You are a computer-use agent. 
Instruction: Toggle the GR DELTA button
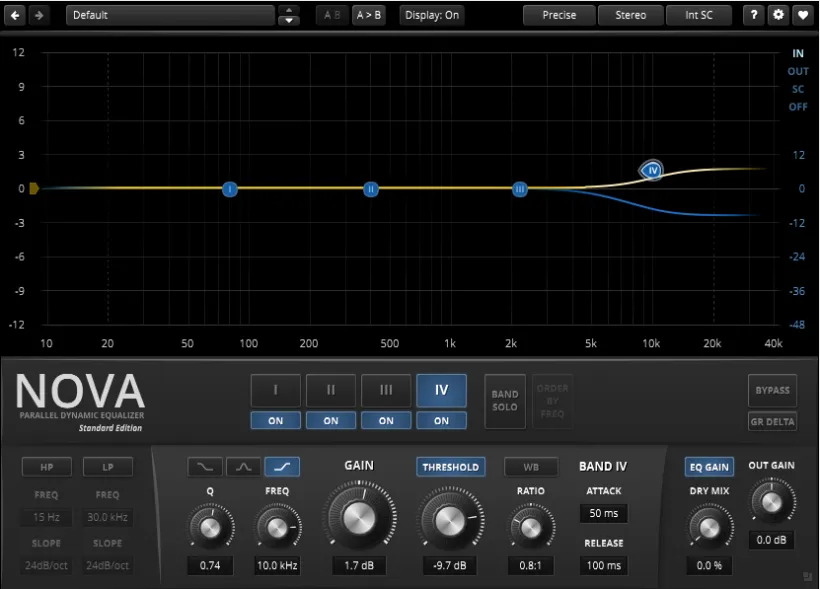(772, 422)
